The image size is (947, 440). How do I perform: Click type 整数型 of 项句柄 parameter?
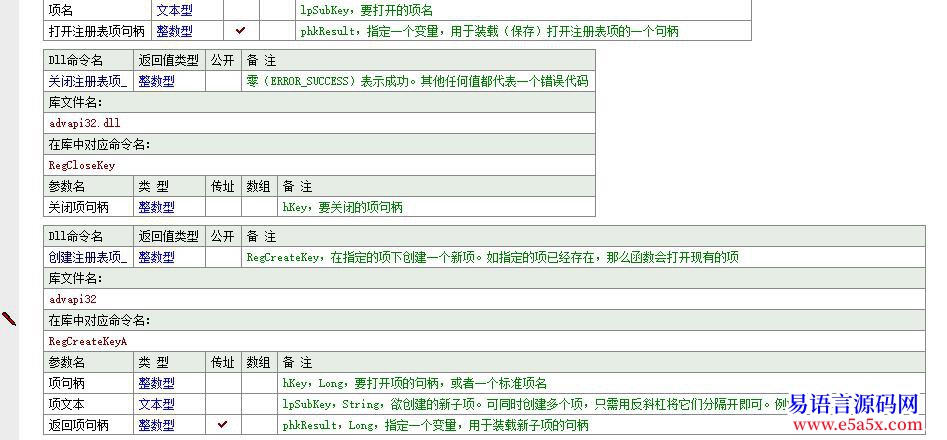pos(156,383)
